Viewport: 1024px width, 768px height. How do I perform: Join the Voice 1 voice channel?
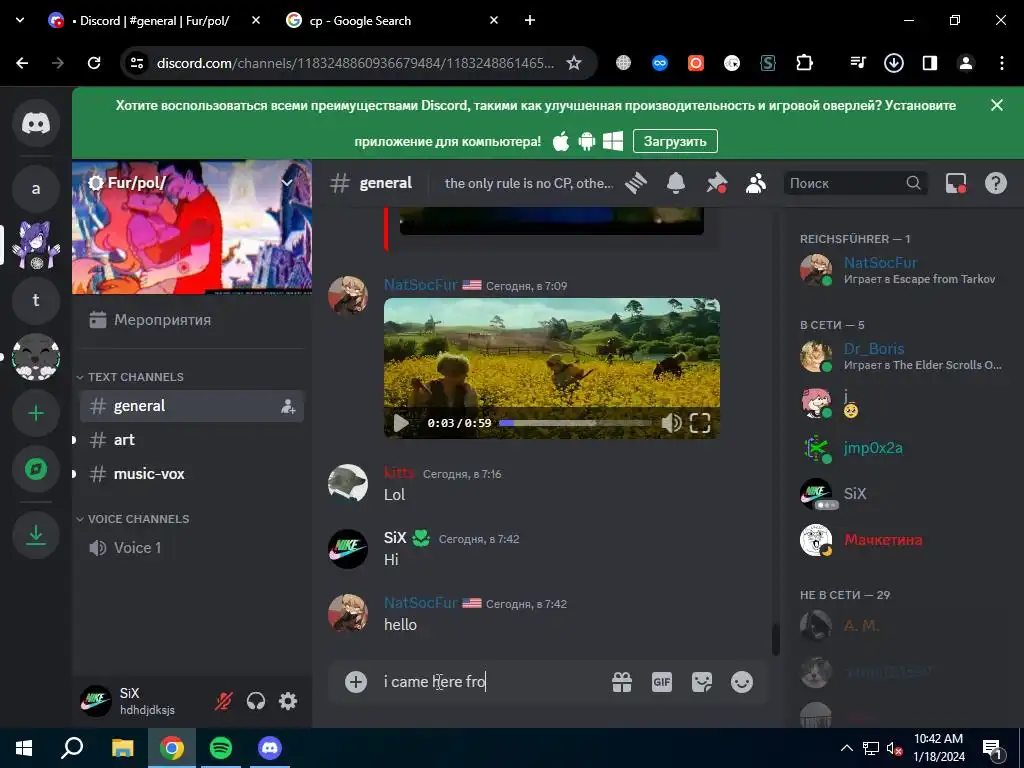click(191, 548)
